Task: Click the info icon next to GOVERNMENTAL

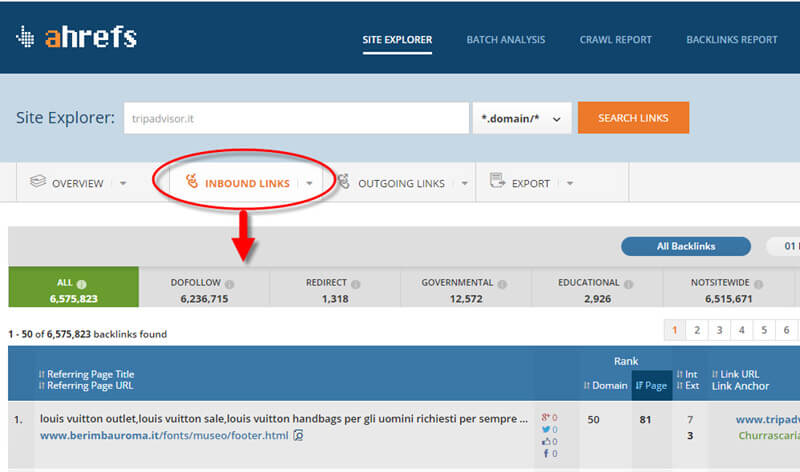Action: click(x=502, y=284)
